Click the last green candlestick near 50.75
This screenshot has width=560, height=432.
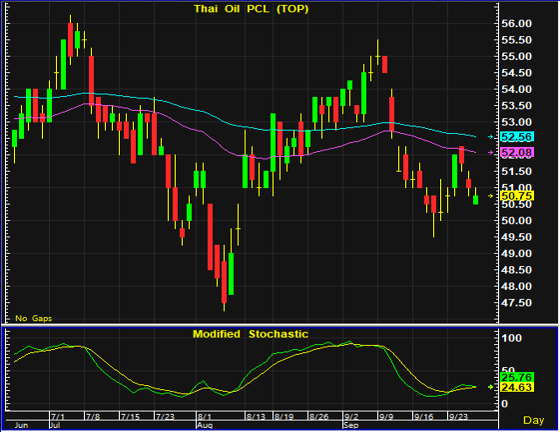(475, 200)
